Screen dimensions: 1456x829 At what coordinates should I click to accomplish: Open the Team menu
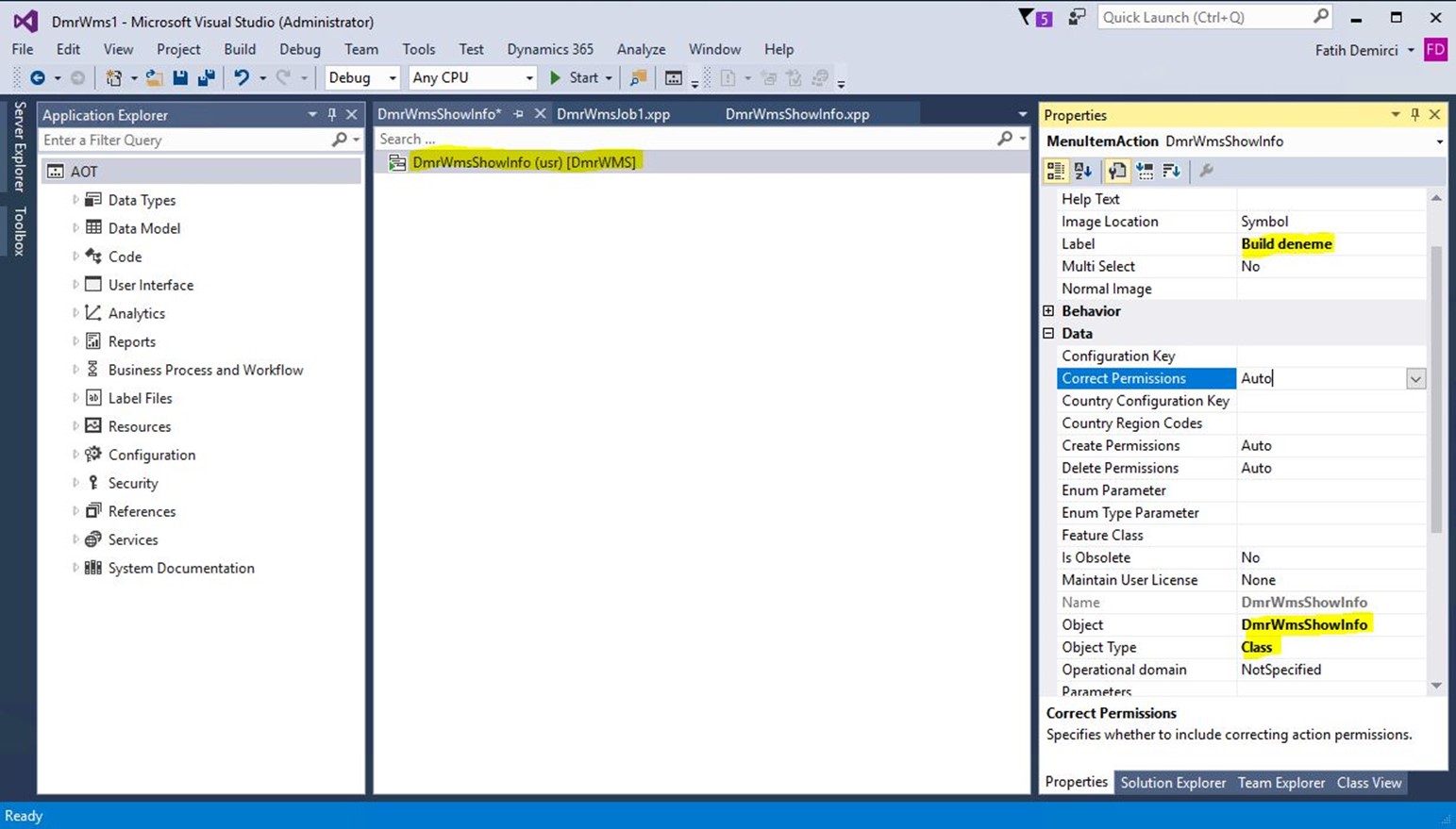(x=361, y=49)
